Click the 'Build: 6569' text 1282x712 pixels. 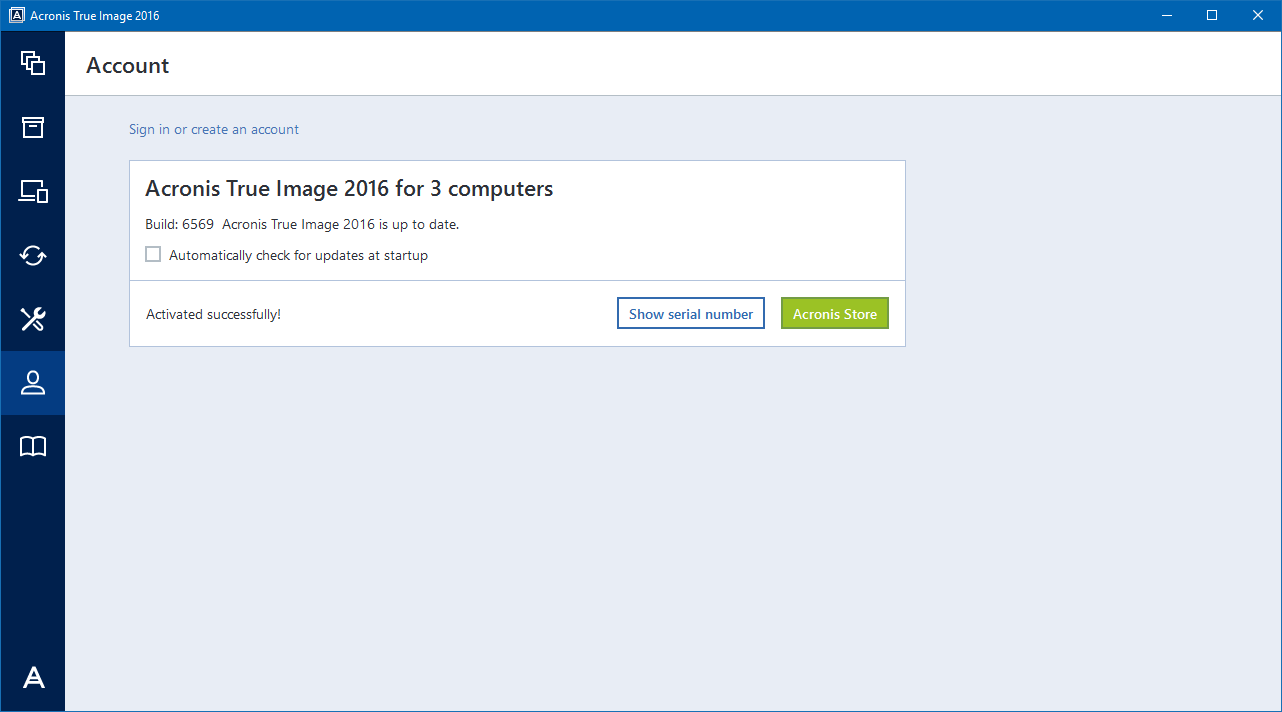click(x=180, y=224)
